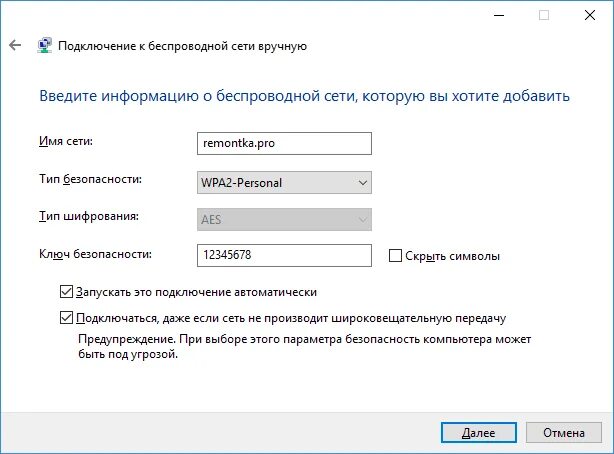Click the security key field containing 12345678
The height and width of the screenshot is (454, 614).
tap(284, 255)
